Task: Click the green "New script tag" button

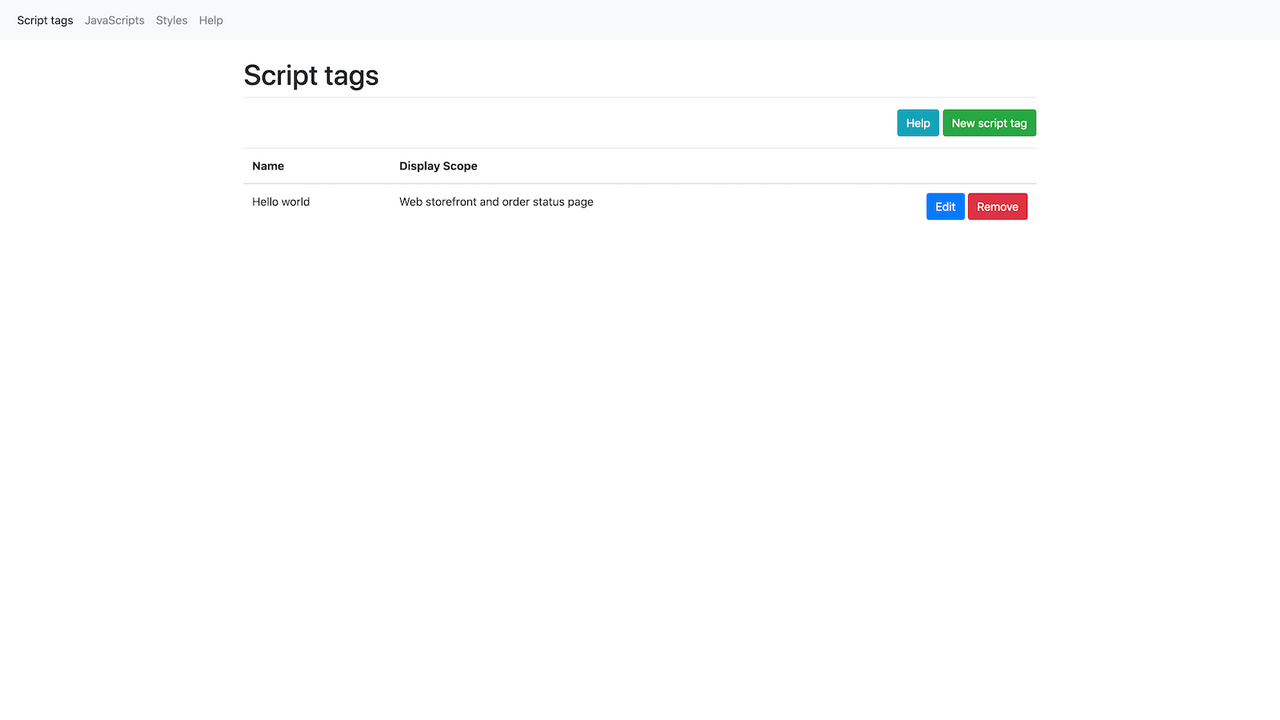Action: pyautogui.click(x=989, y=122)
